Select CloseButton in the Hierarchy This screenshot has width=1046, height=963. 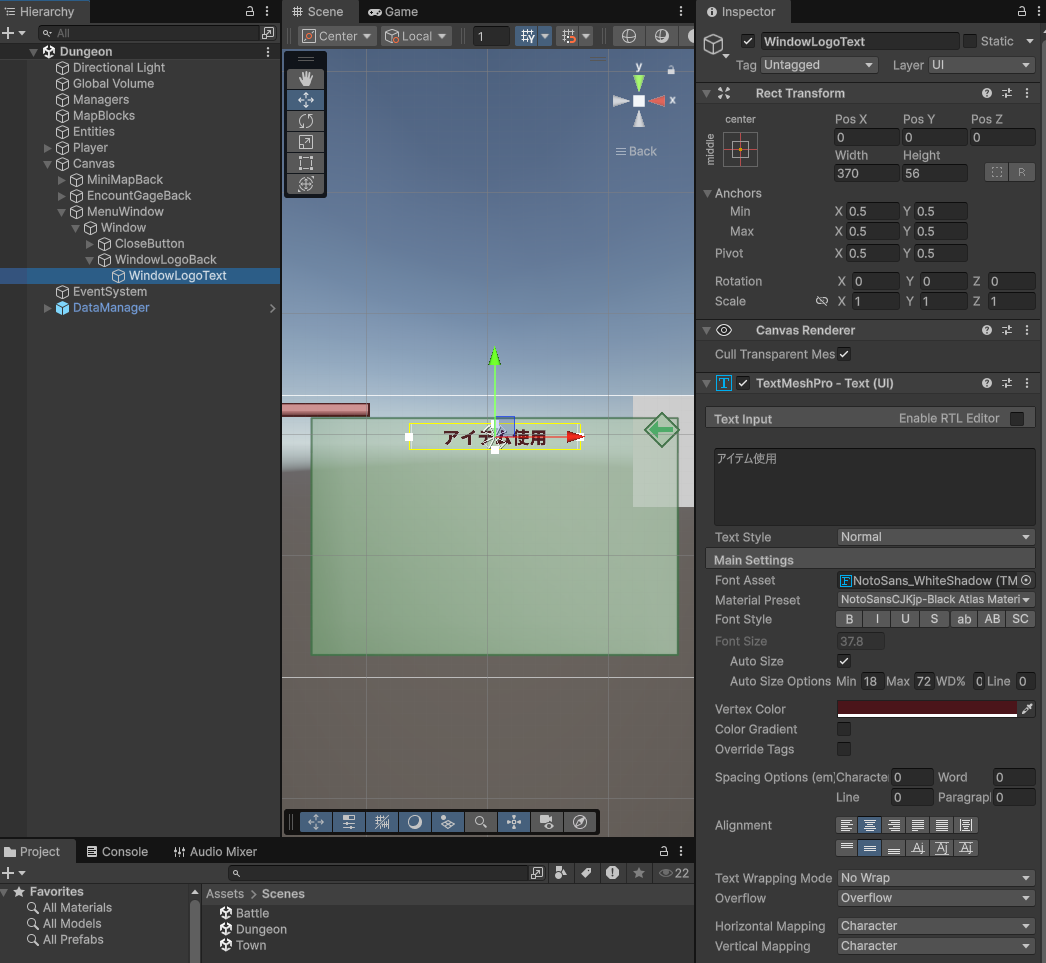click(x=149, y=244)
